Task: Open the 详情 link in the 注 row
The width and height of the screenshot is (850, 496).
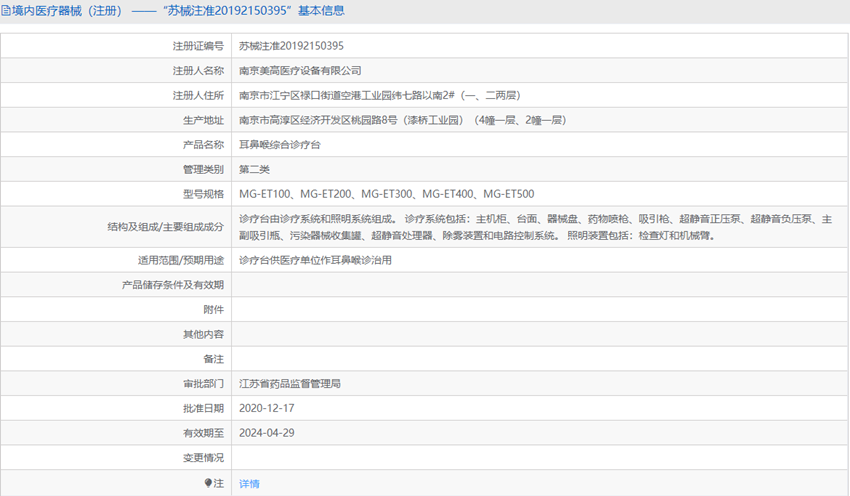Action: 249,484
